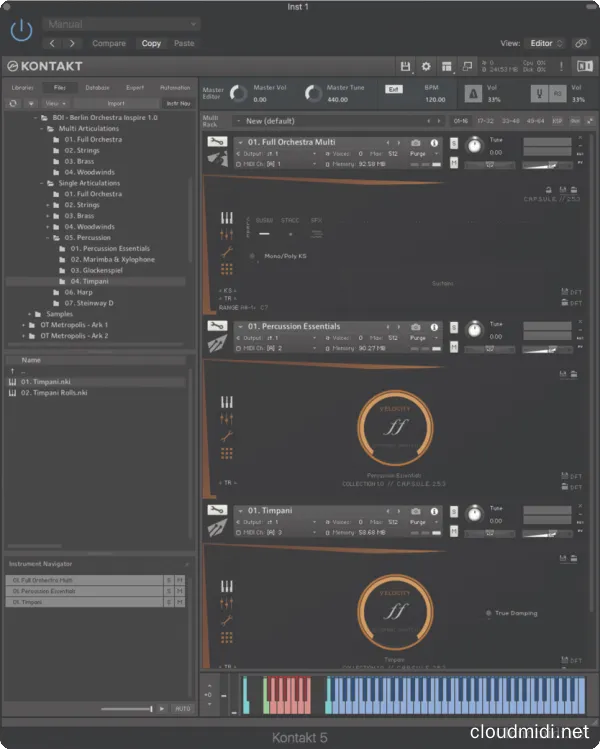Click the link chain icon
The image size is (600, 749).
[x=581, y=43]
